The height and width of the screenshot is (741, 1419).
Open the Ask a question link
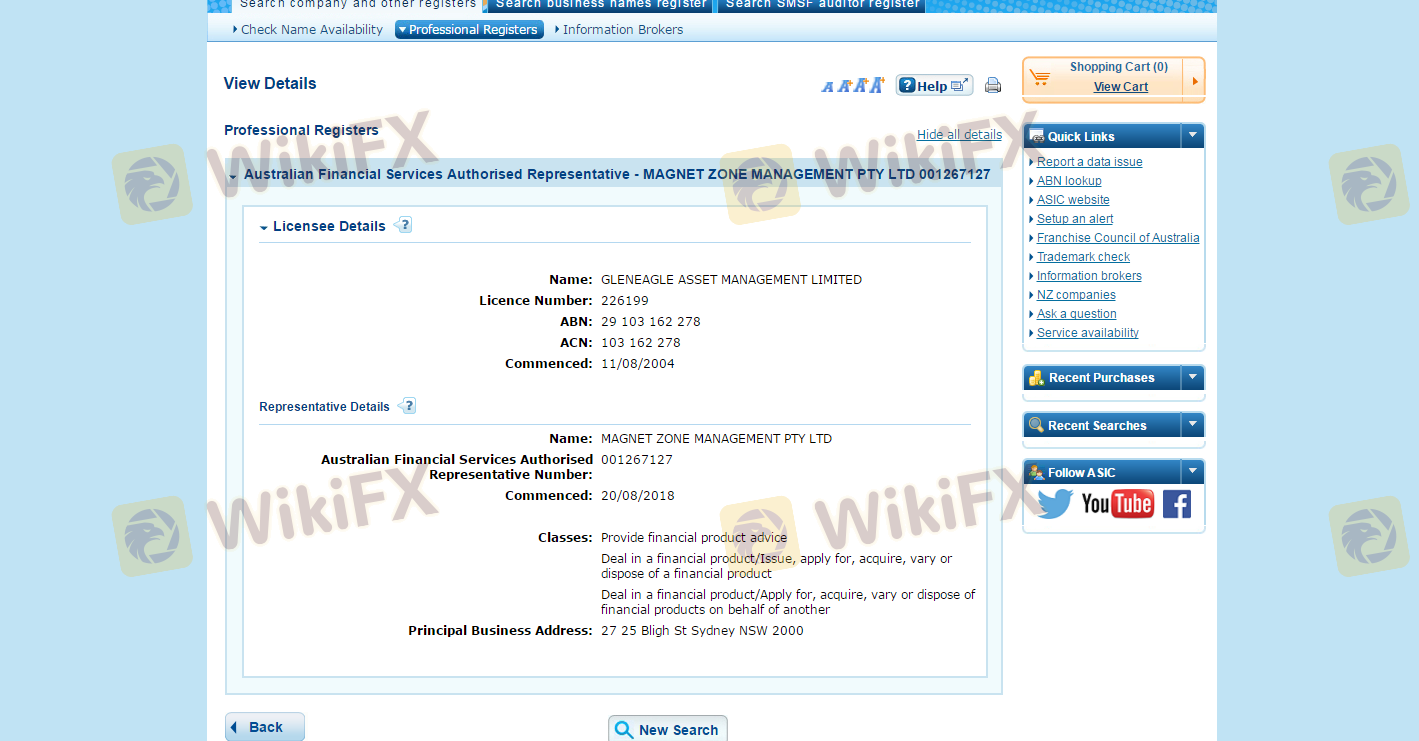coord(1076,314)
